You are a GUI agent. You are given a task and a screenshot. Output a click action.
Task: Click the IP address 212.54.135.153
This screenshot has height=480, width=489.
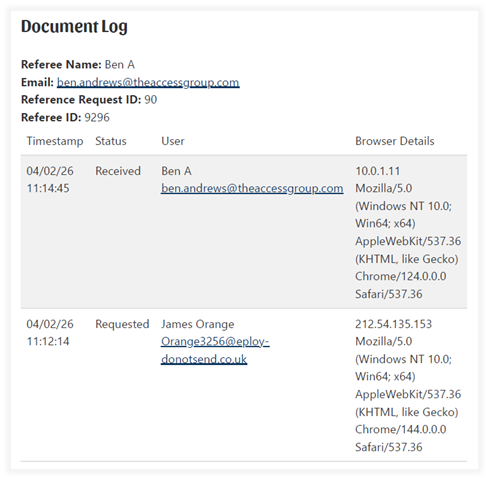coord(394,324)
